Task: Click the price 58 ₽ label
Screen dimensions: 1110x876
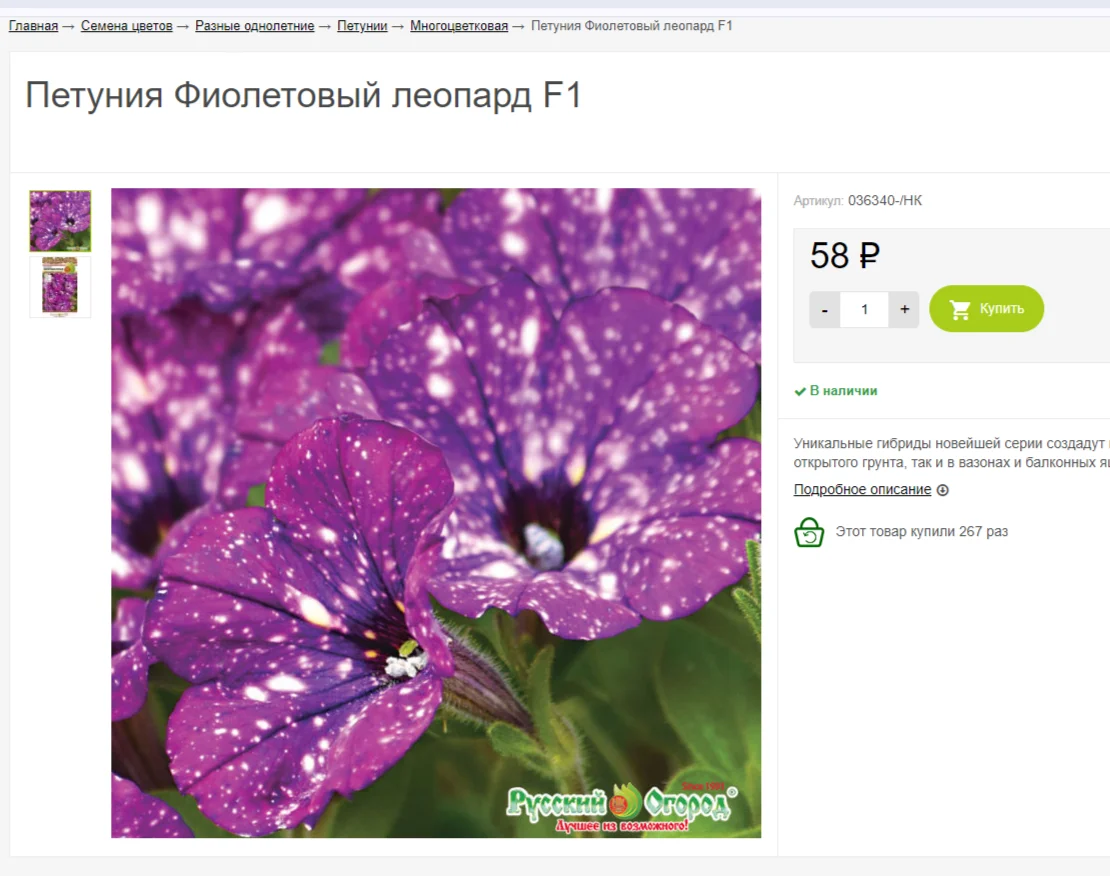Action: pos(845,256)
